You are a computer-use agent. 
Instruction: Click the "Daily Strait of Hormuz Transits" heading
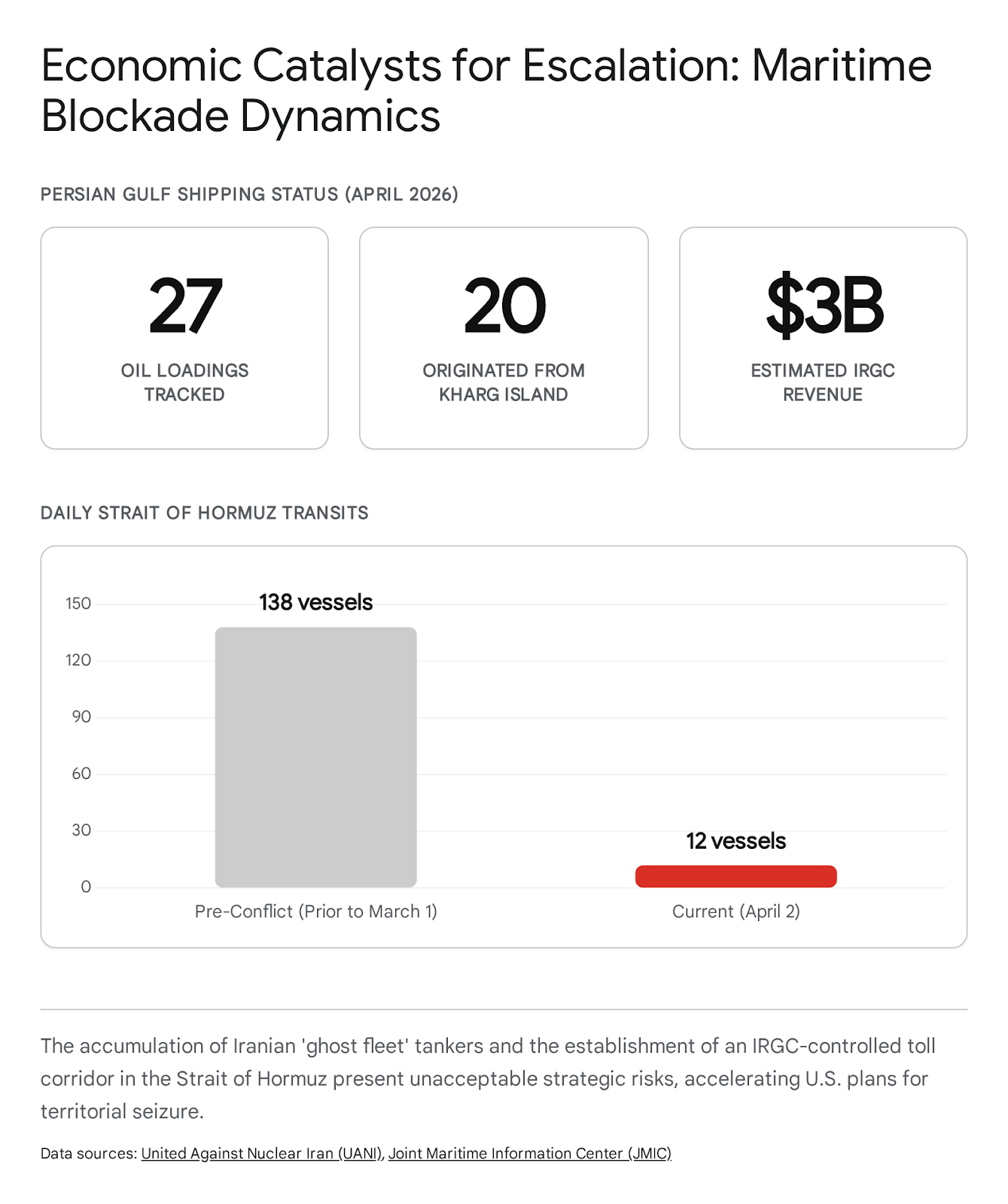click(204, 513)
